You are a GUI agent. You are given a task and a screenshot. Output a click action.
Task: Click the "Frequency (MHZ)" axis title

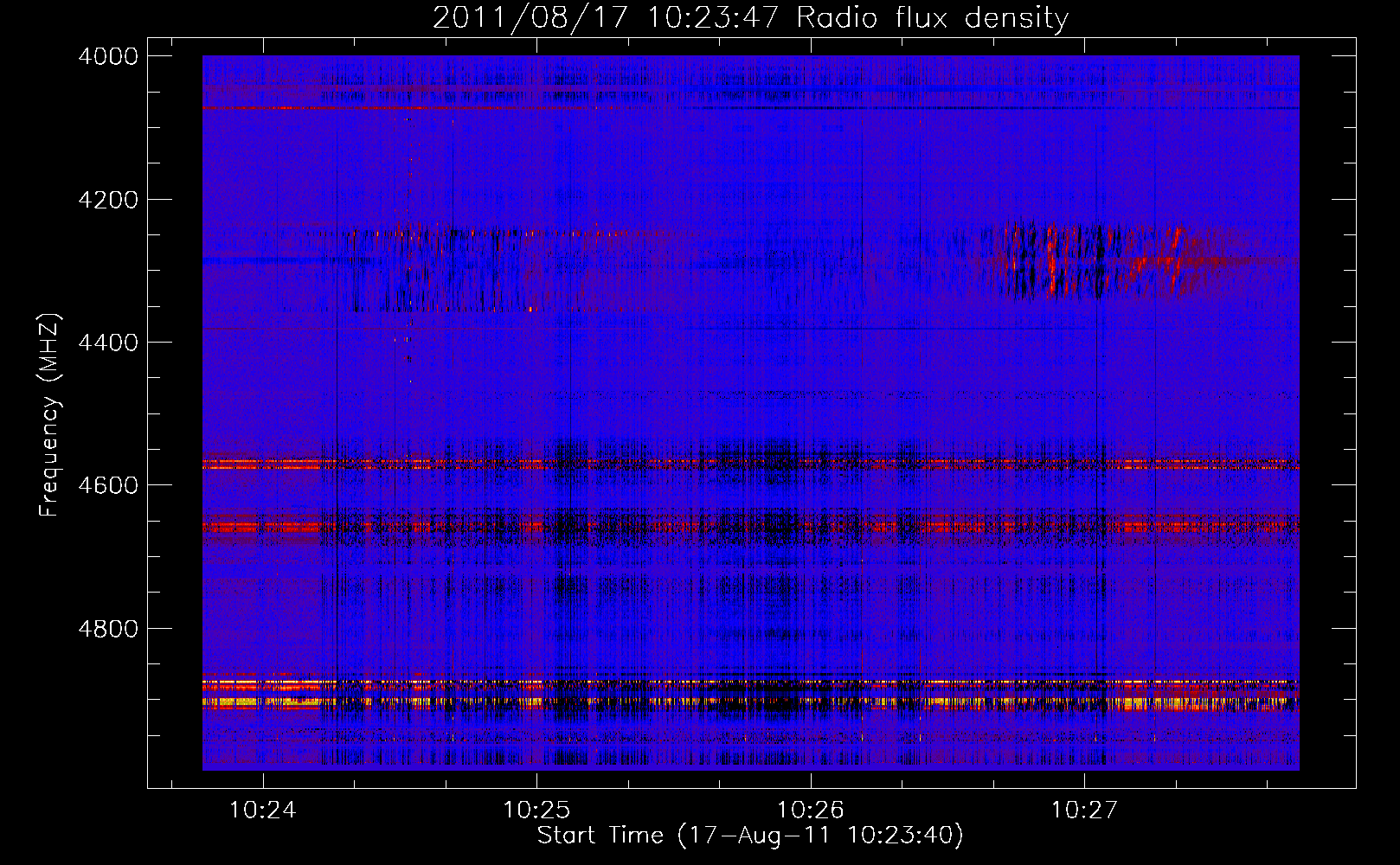50,415
